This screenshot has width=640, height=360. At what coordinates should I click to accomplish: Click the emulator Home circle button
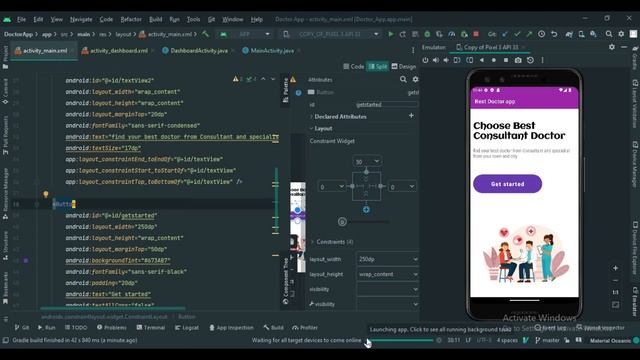(494, 60)
